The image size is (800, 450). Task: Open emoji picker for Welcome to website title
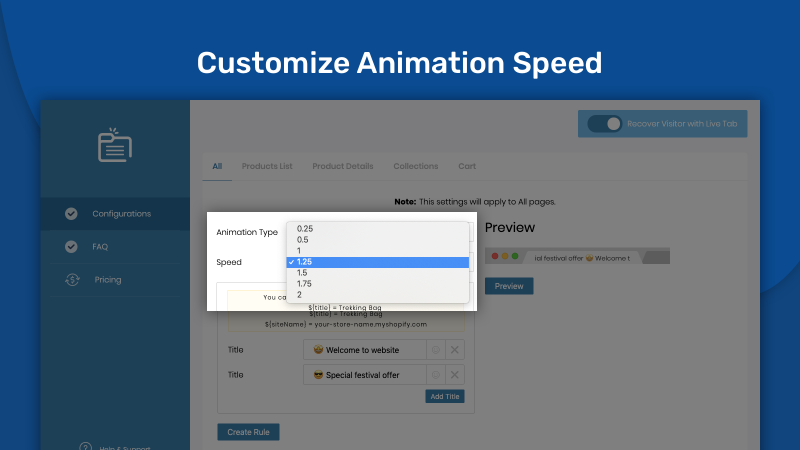pos(436,350)
